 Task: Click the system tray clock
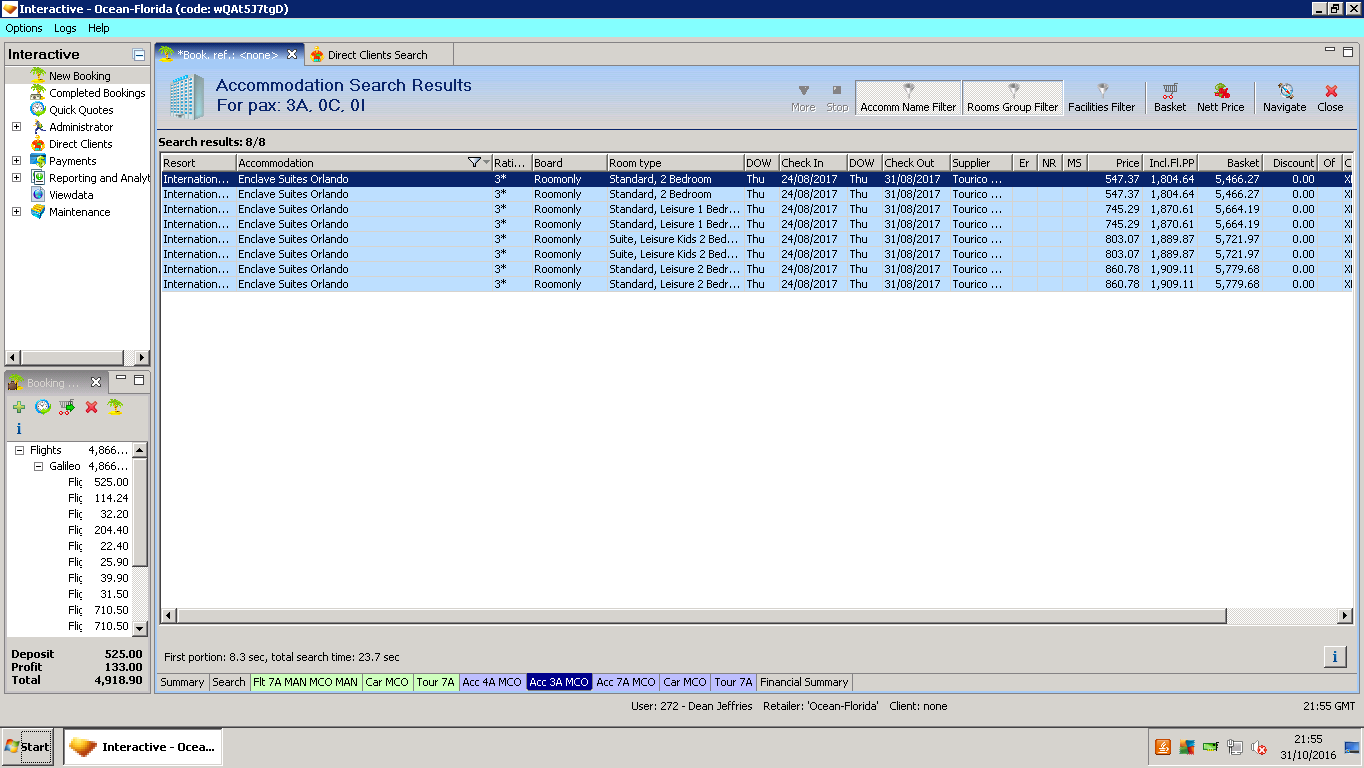coord(1308,747)
